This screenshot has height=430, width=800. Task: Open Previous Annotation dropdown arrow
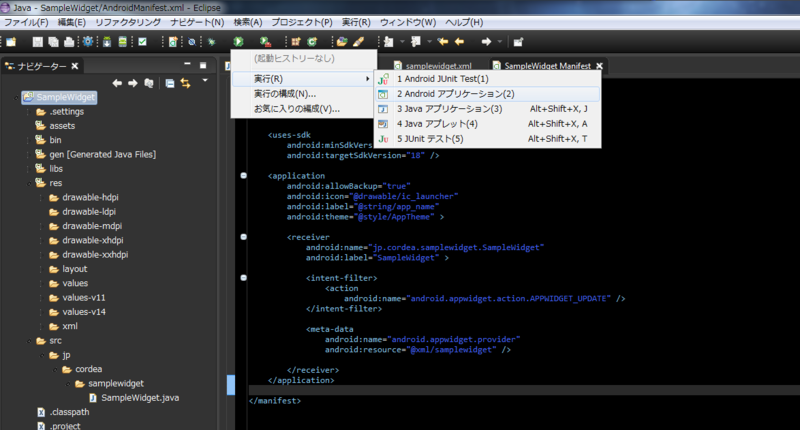[429, 42]
